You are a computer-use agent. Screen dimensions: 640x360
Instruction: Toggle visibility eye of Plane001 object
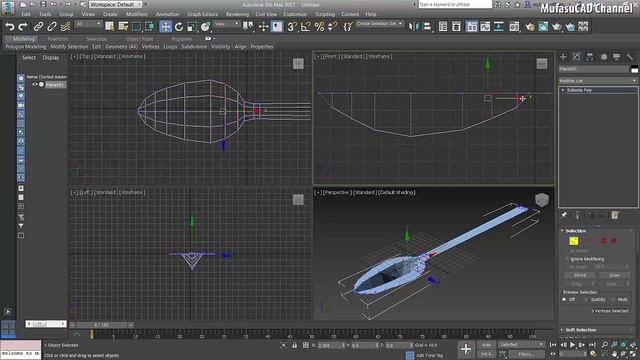click(x=35, y=85)
